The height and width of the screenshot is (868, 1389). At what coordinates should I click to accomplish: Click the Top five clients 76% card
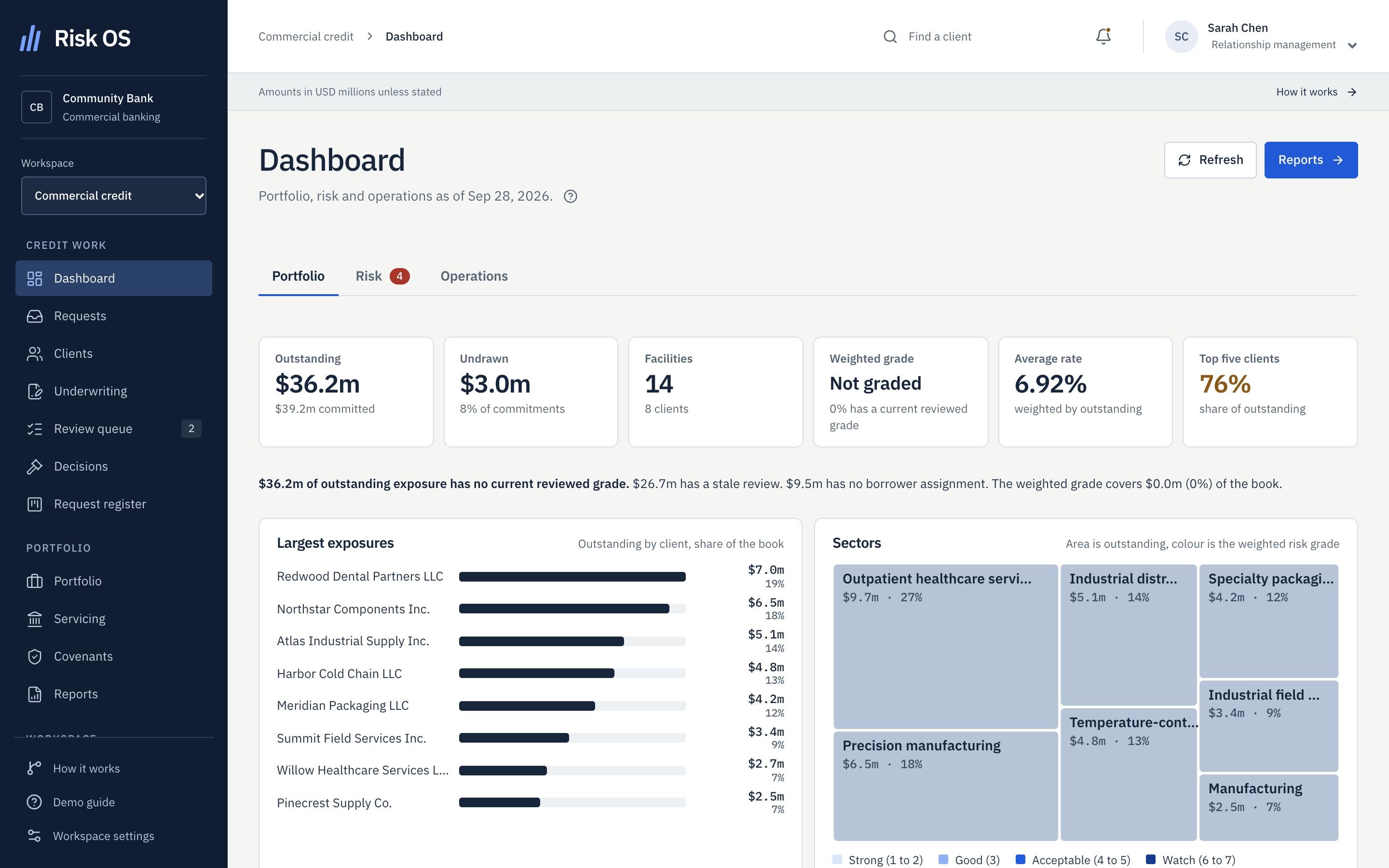[1269, 392]
